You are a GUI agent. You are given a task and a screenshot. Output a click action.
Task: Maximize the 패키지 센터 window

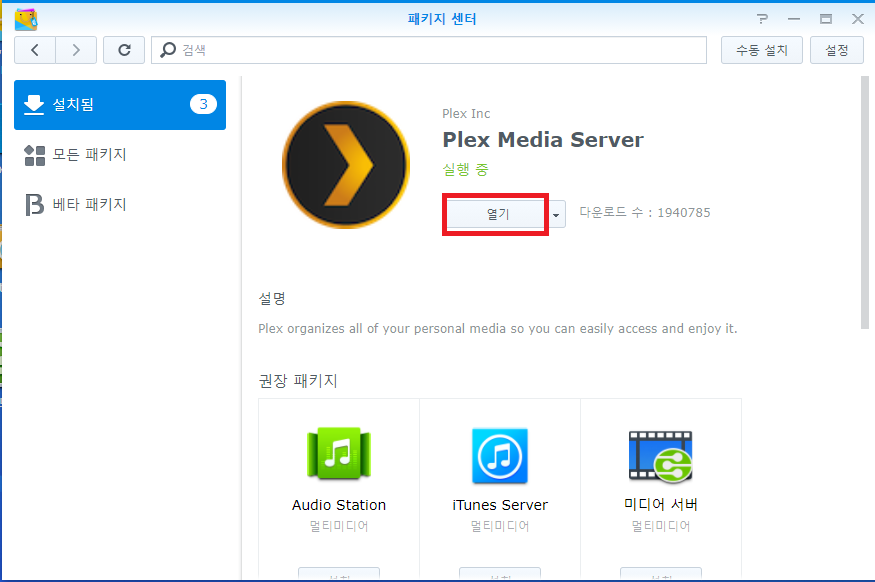(x=826, y=19)
